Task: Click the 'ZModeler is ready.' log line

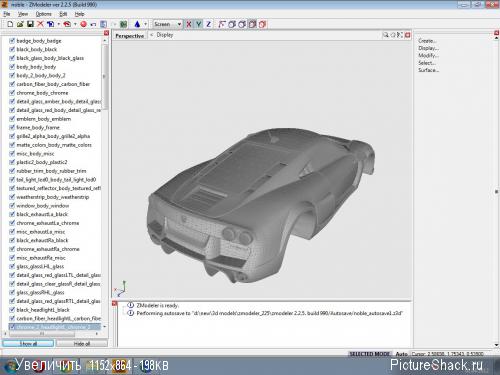Action: click(x=157, y=305)
